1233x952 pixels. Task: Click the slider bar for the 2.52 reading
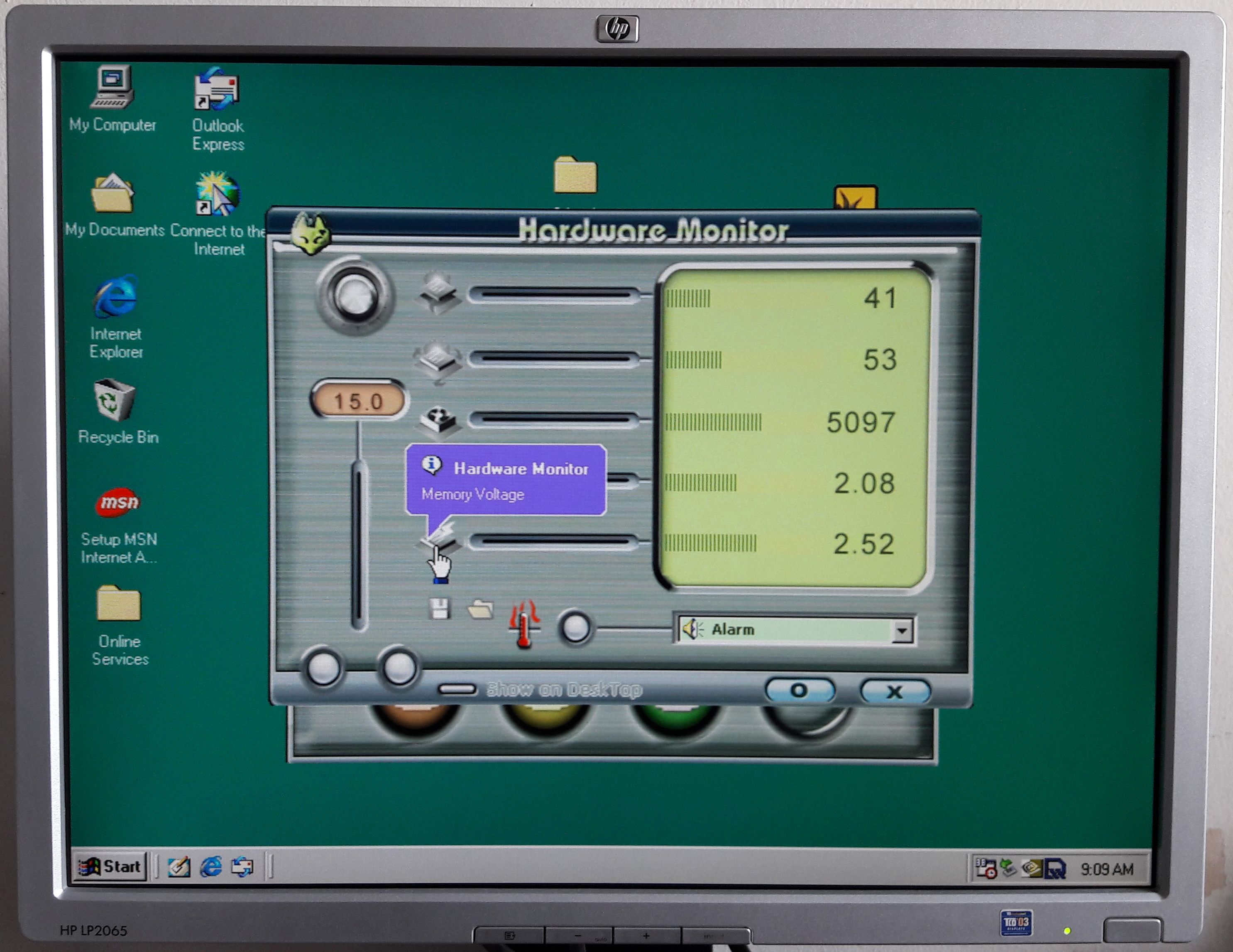553,542
